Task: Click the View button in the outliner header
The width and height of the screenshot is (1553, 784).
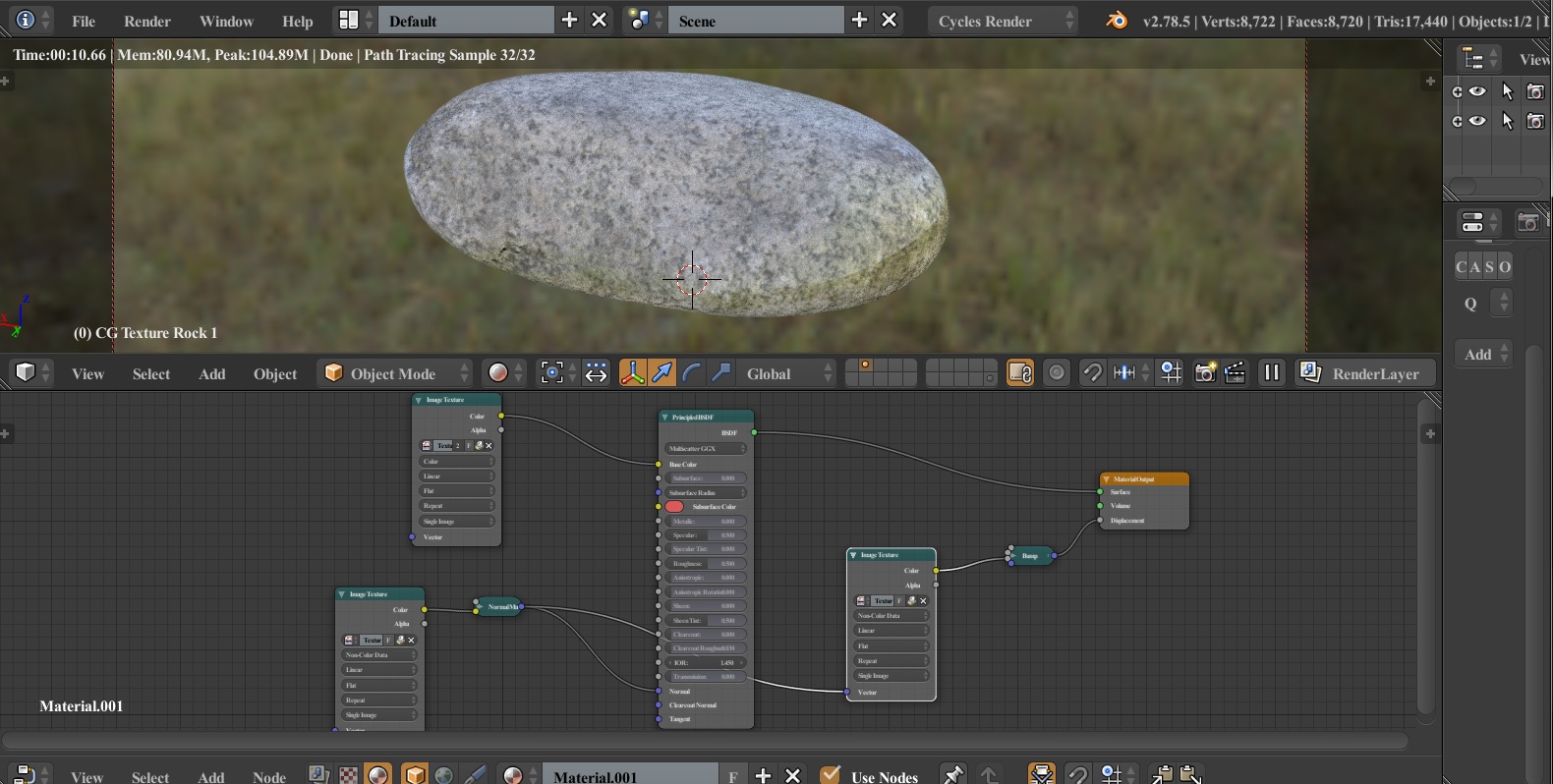Action: 1533,59
